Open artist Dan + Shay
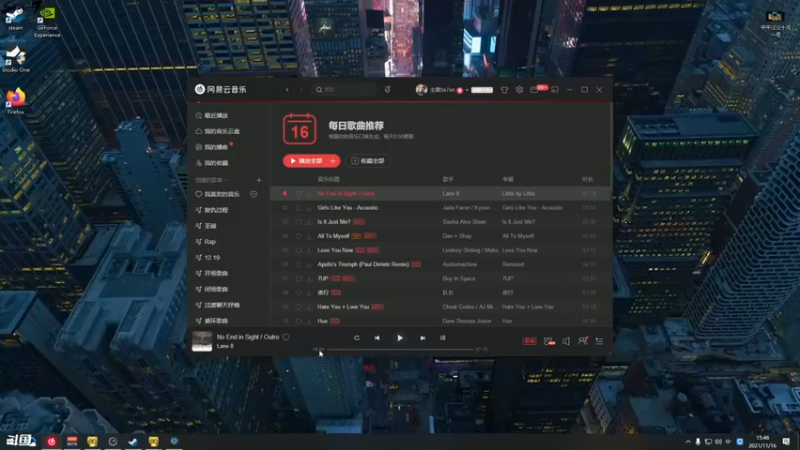The image size is (800, 450). tap(457, 236)
